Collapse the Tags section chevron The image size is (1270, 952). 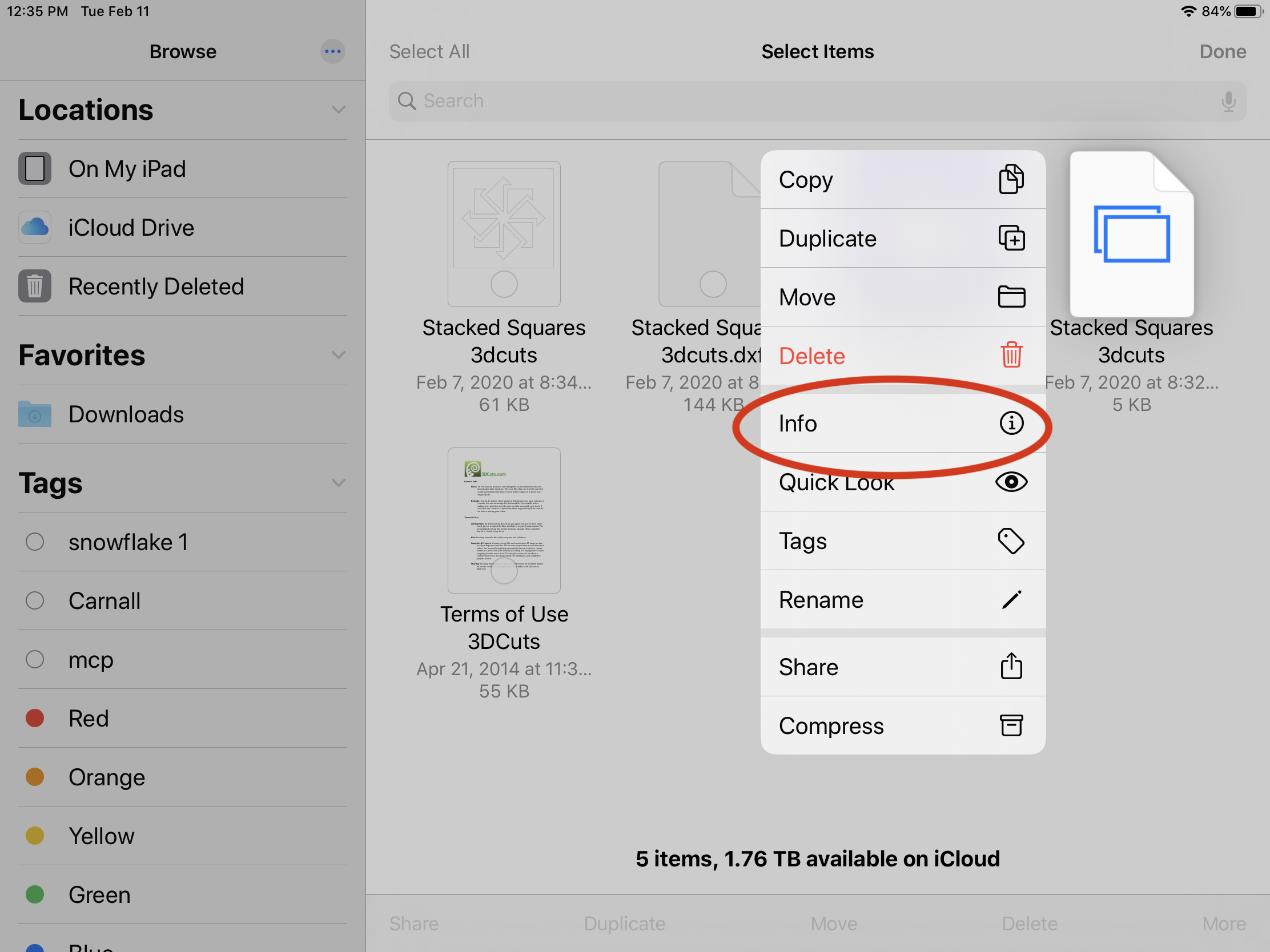[338, 483]
